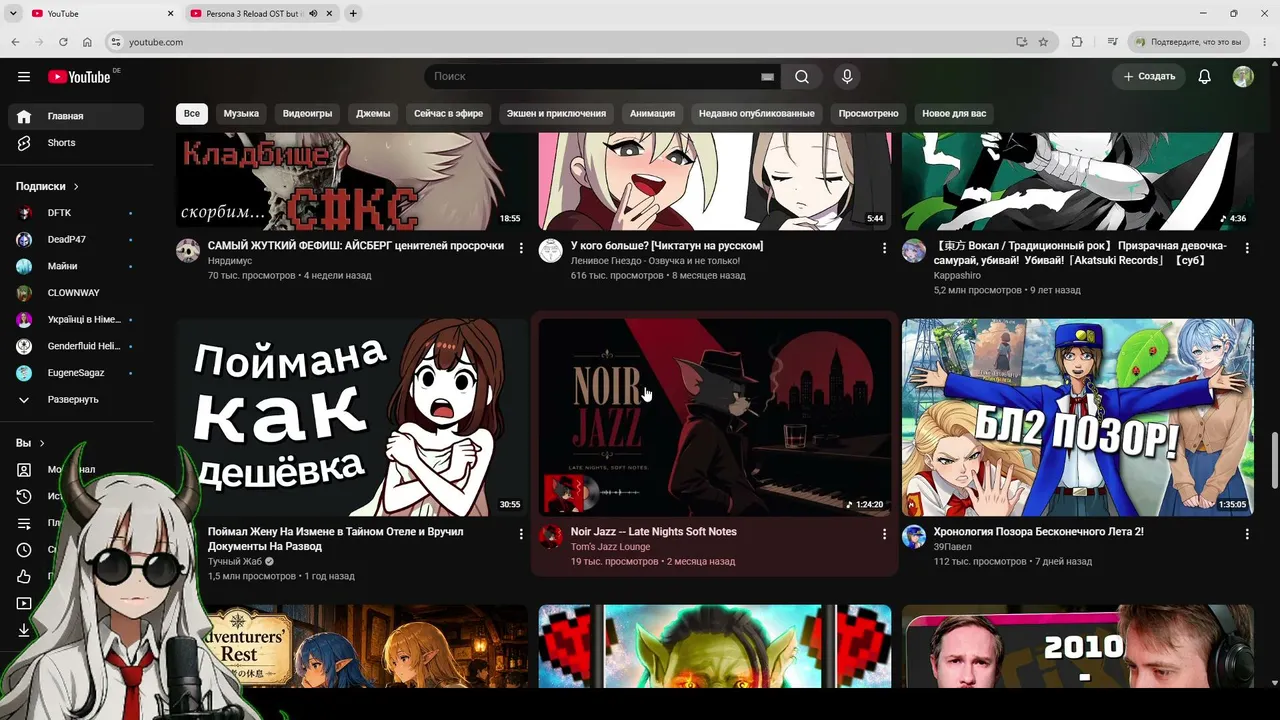Image resolution: width=1280 pixels, height=720 pixels.
Task: Open Tom's Jazz Lounge channel avatar
Action: tap(551, 536)
